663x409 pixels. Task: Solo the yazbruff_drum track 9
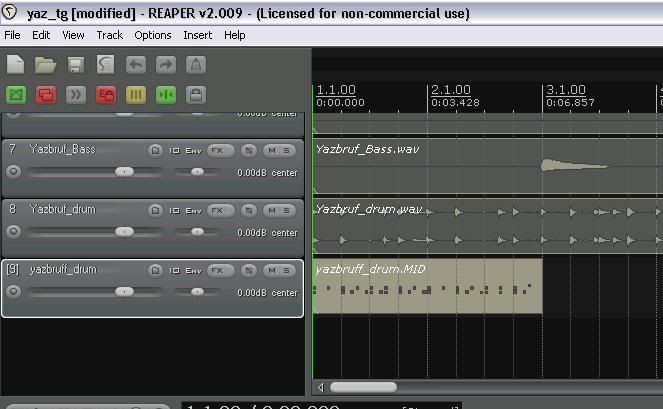287,271
